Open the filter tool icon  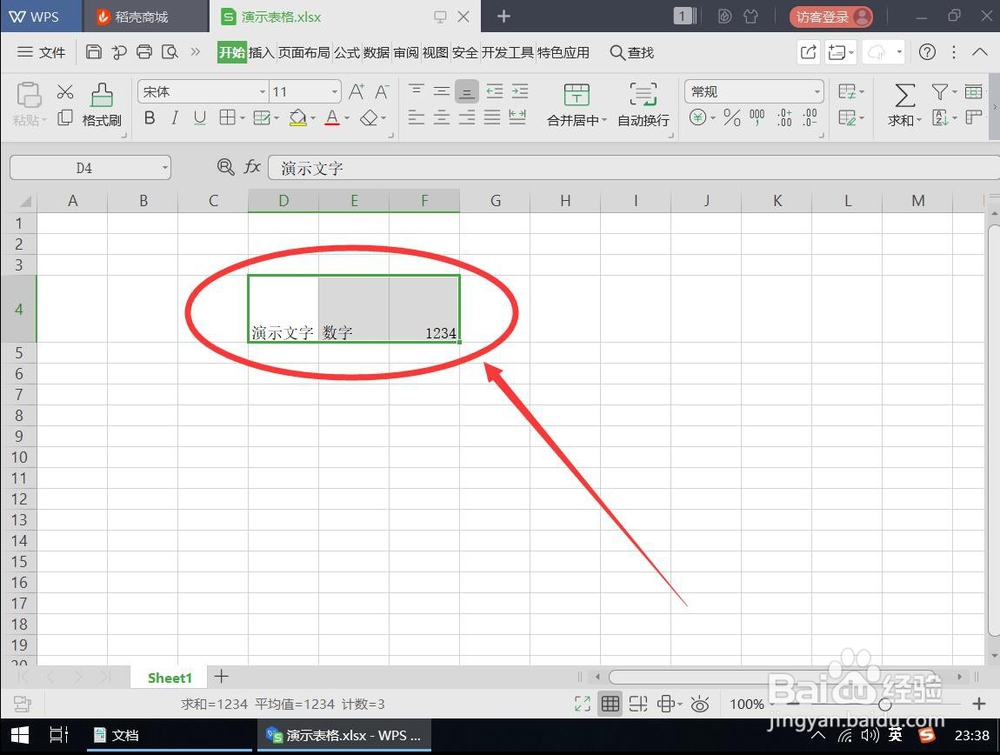tap(941, 91)
